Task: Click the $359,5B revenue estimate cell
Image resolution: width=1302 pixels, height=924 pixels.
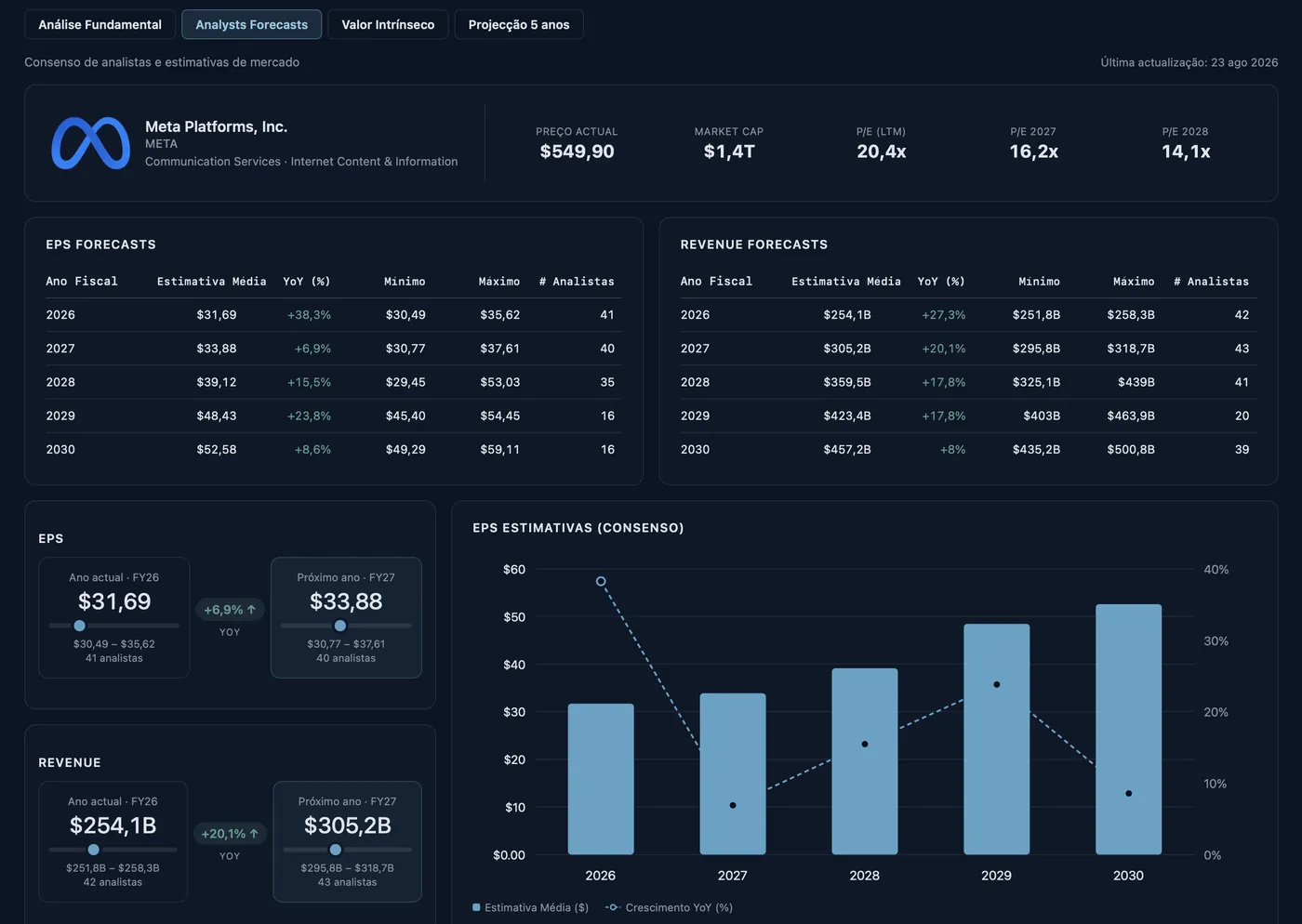Action: pos(847,382)
